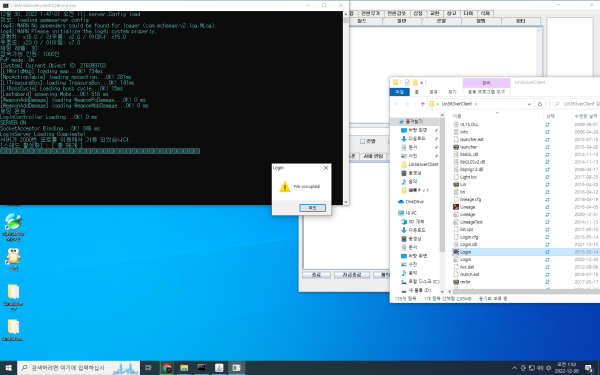Image resolution: width=600 pixels, height=375 pixels.
Task: Open the Navicat for MySQL desktop shortcut
Action: point(13,227)
